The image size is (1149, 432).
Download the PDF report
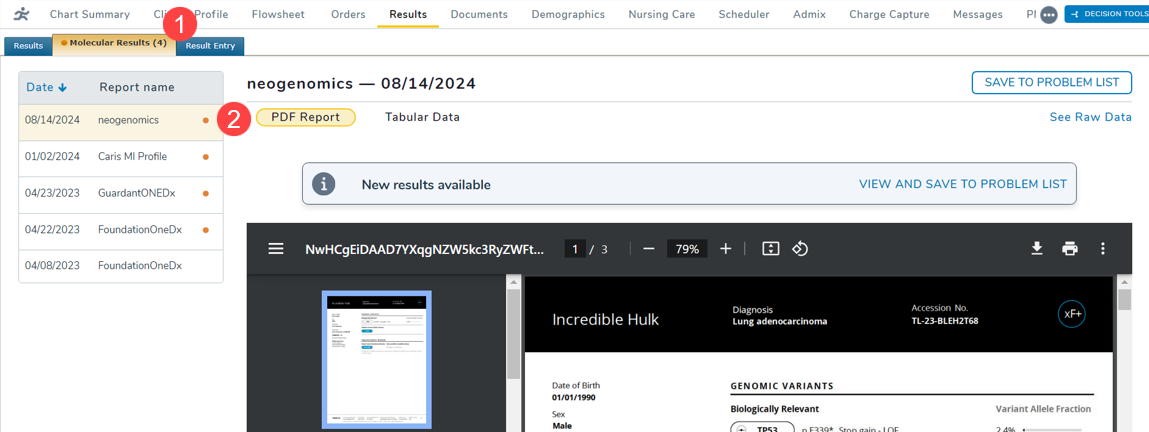[x=1037, y=249]
